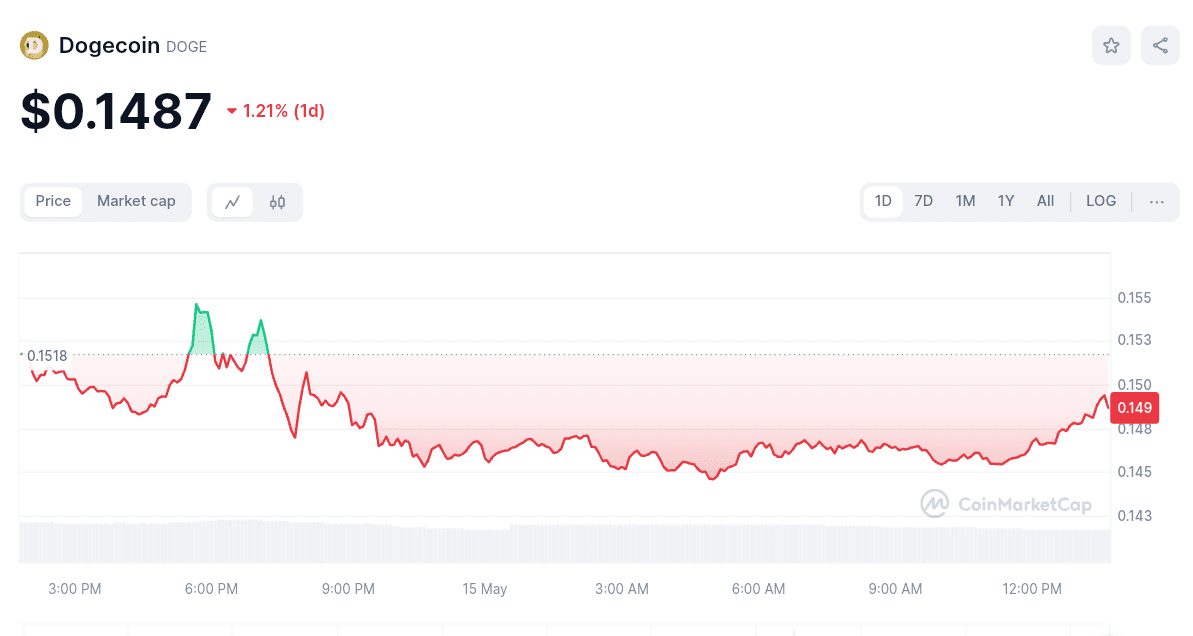
Task: Enable LOG scale on chart
Action: click(1101, 201)
